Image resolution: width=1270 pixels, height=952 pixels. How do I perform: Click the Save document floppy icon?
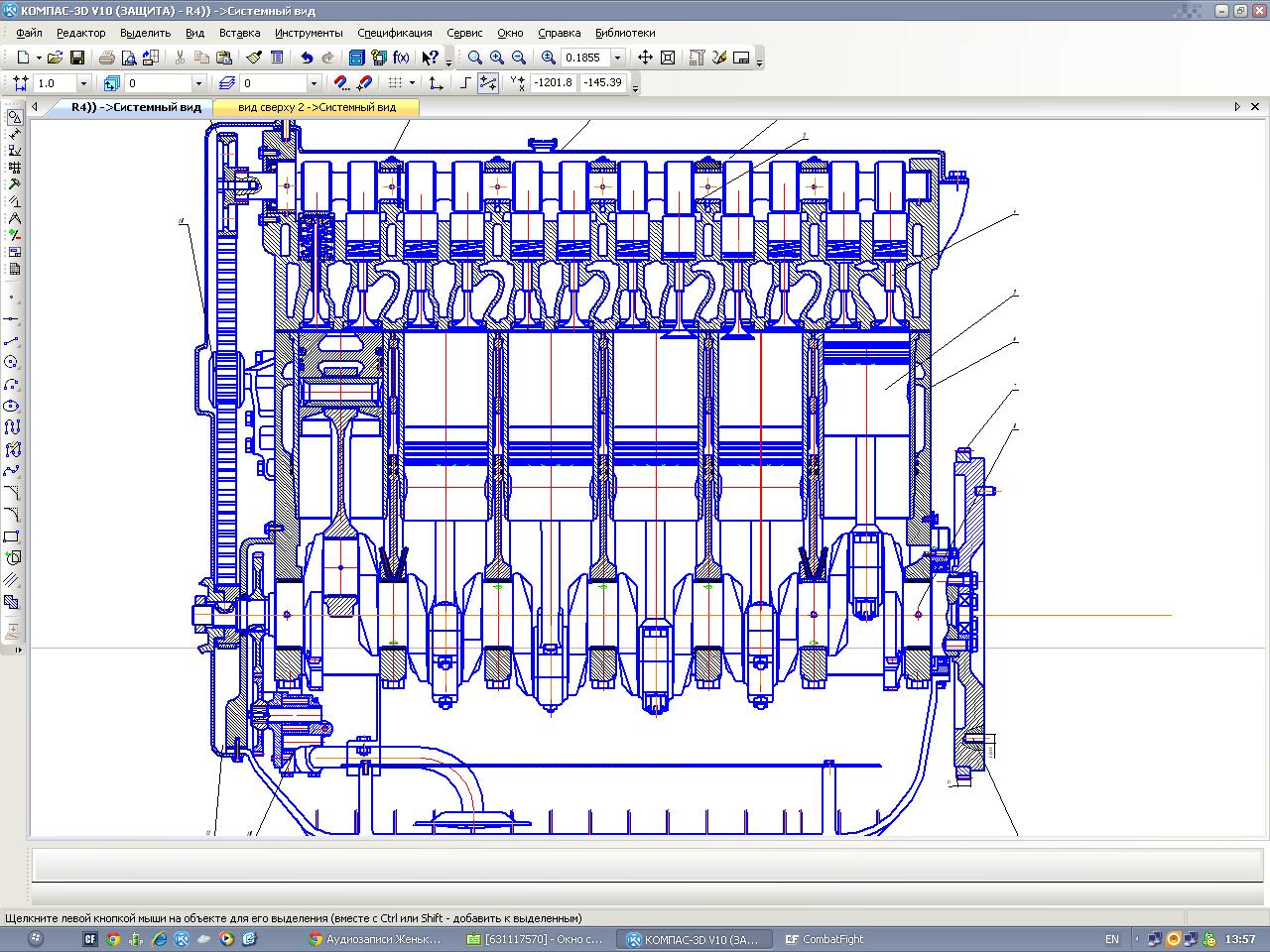coord(77,58)
